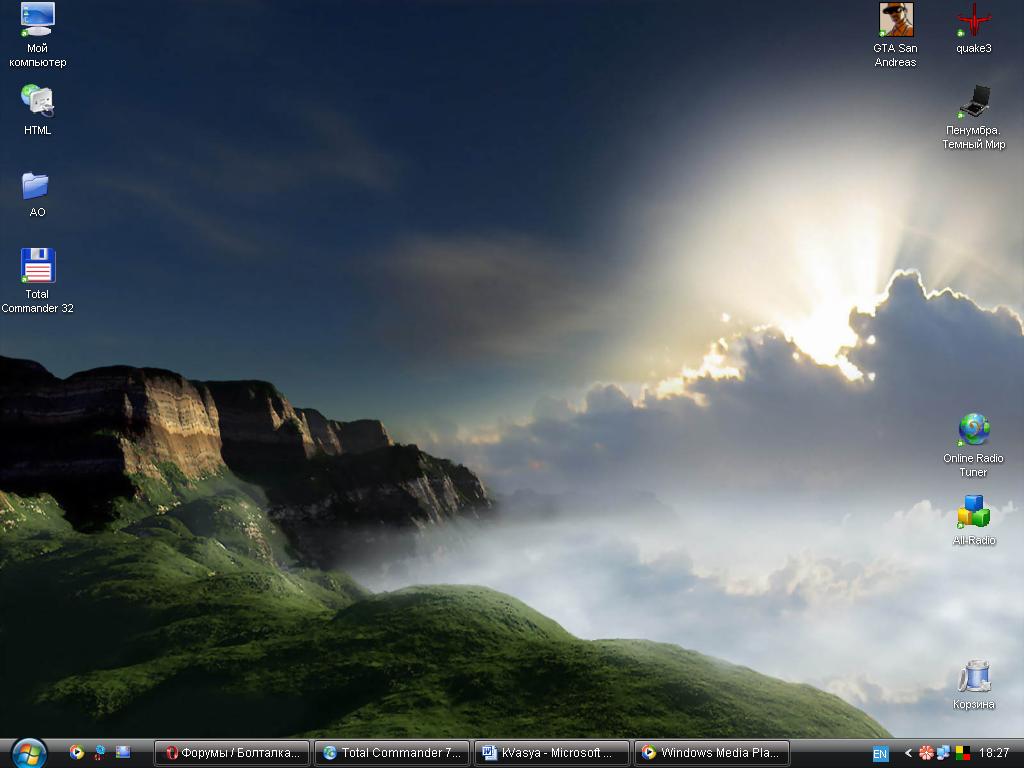The width and height of the screenshot is (1024, 768).
Task: Switch to Total Commander 7 taskbar button
Action: (392, 753)
